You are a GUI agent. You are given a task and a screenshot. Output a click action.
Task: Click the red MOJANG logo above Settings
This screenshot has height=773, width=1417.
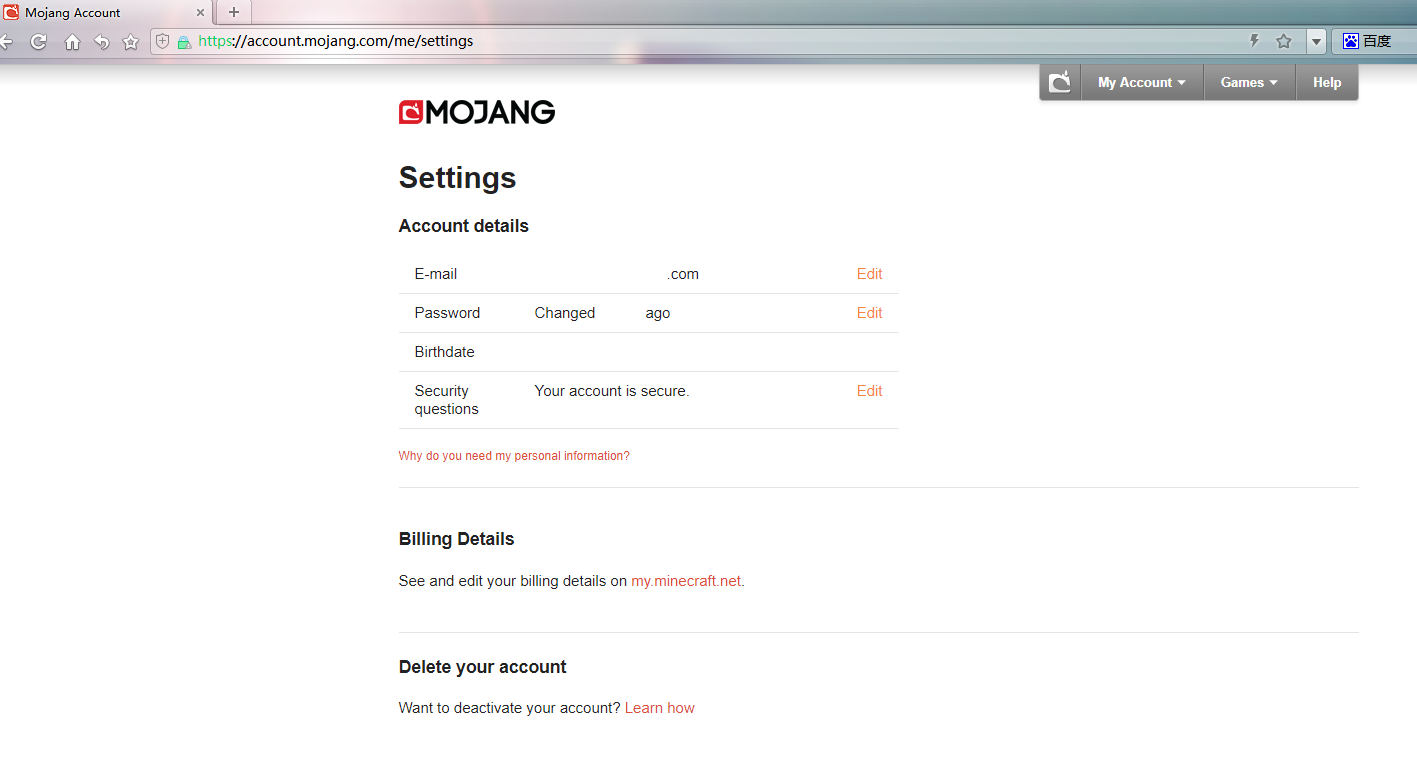[476, 113]
